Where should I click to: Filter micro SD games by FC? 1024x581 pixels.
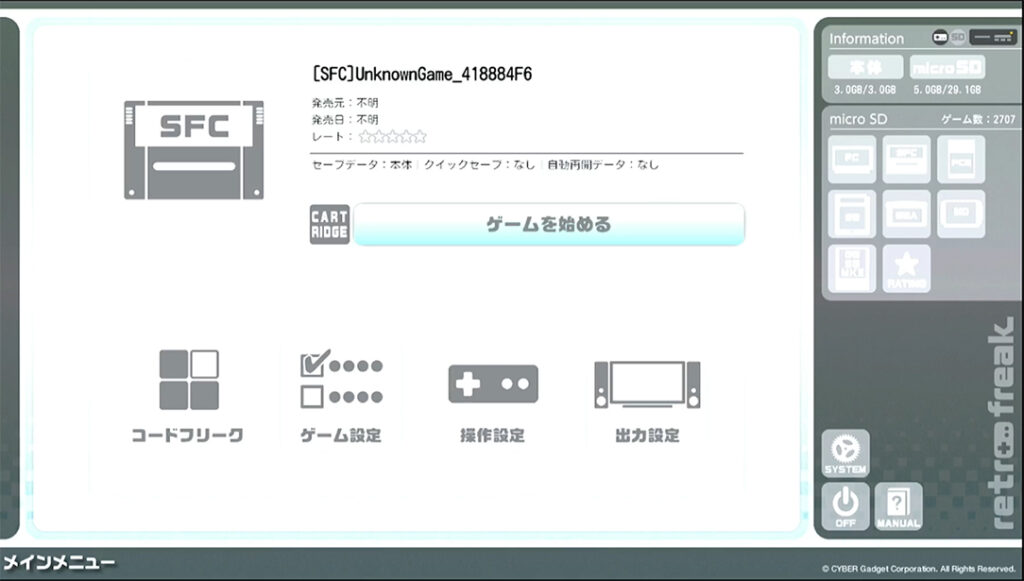pos(852,160)
